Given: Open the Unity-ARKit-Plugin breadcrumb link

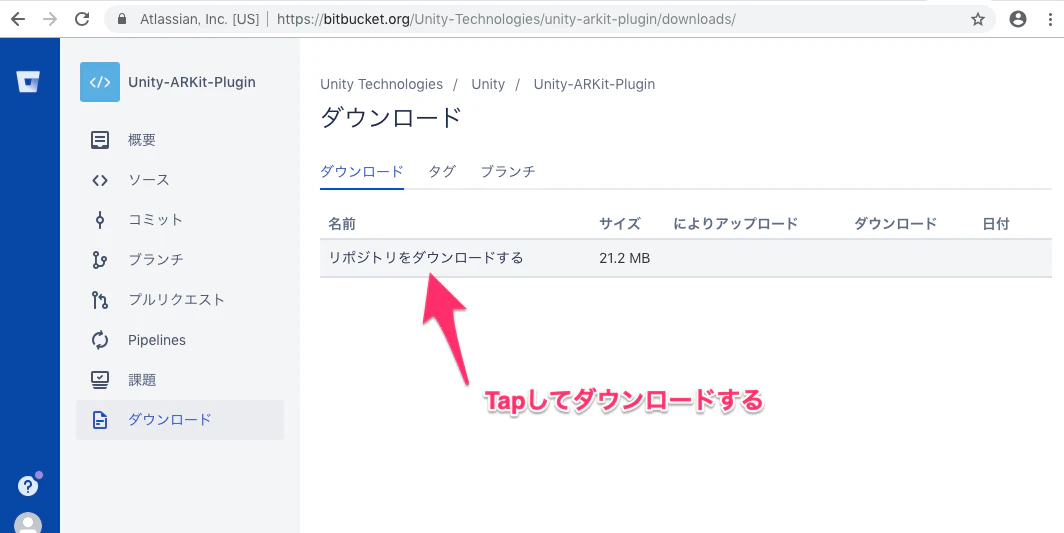Looking at the screenshot, I should [594, 84].
